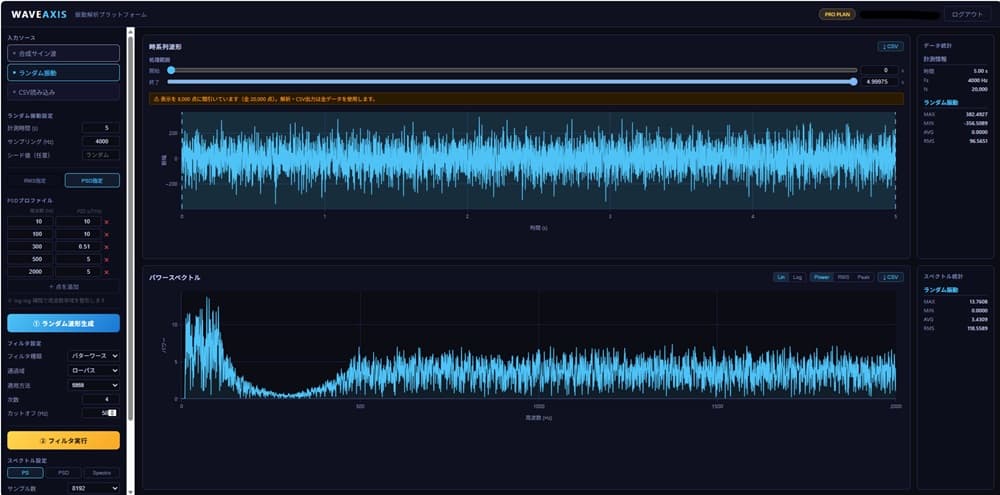Switch the spectrum axis to Log
Screen dimensions: 1000x495
click(797, 277)
